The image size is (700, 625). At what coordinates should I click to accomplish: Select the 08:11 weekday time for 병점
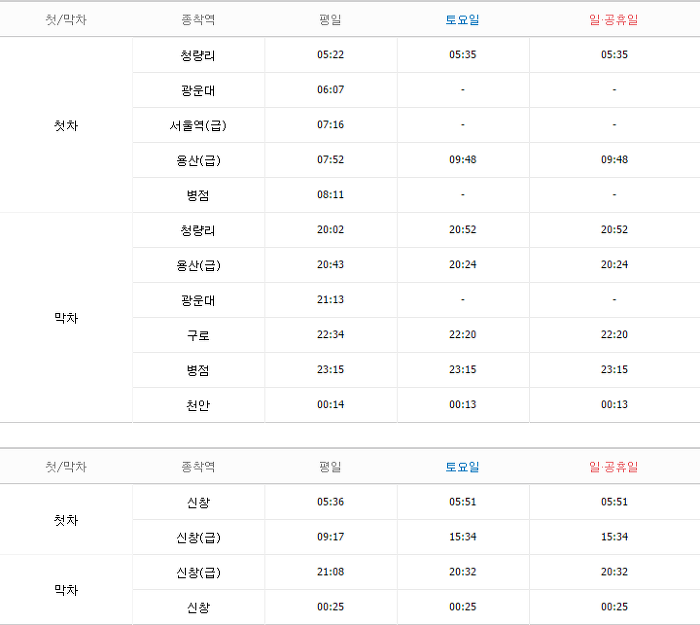(330, 195)
